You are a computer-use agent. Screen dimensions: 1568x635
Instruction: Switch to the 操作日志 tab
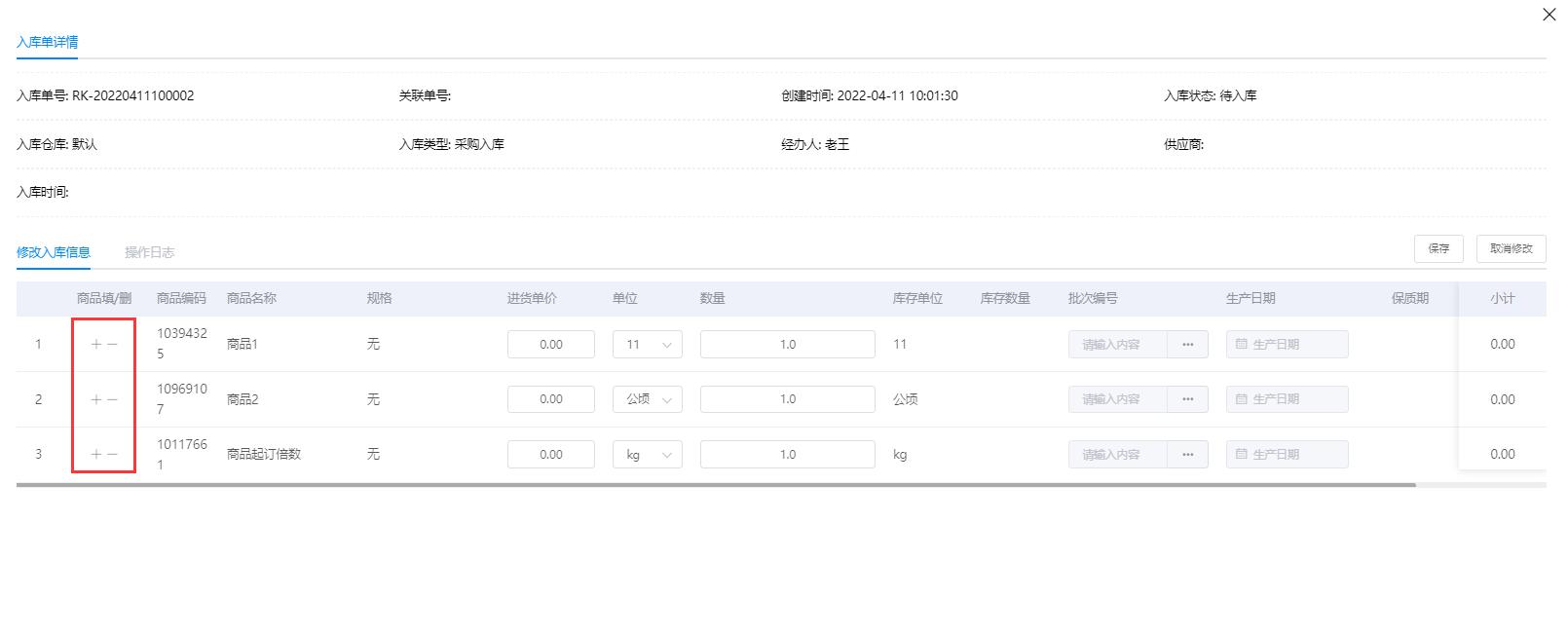[x=149, y=252]
